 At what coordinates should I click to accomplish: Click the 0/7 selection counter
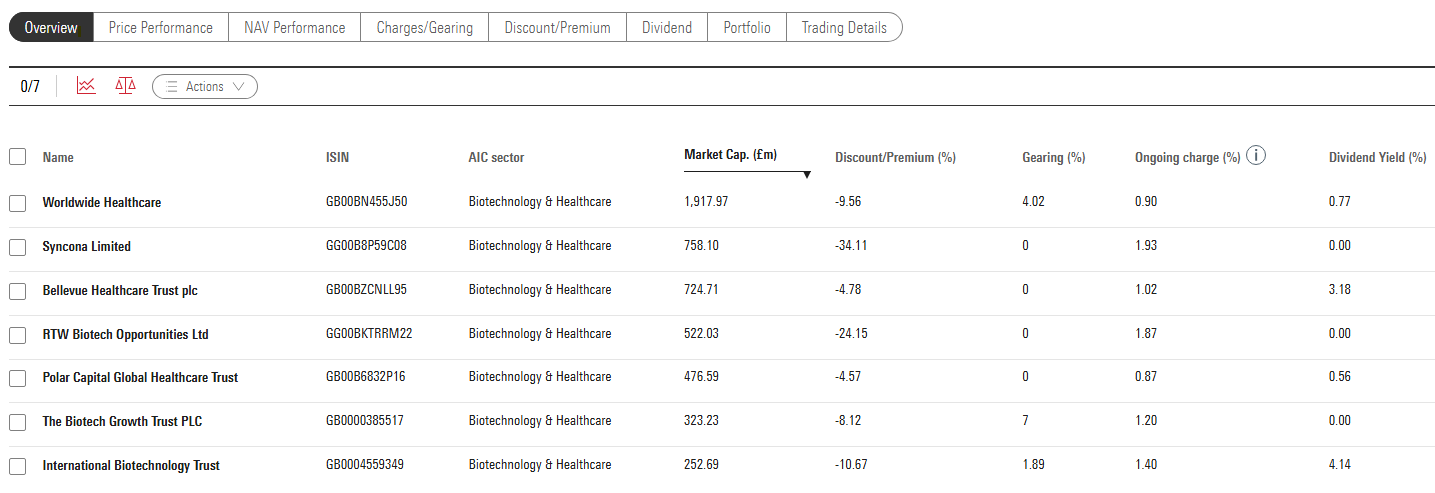[x=30, y=86]
